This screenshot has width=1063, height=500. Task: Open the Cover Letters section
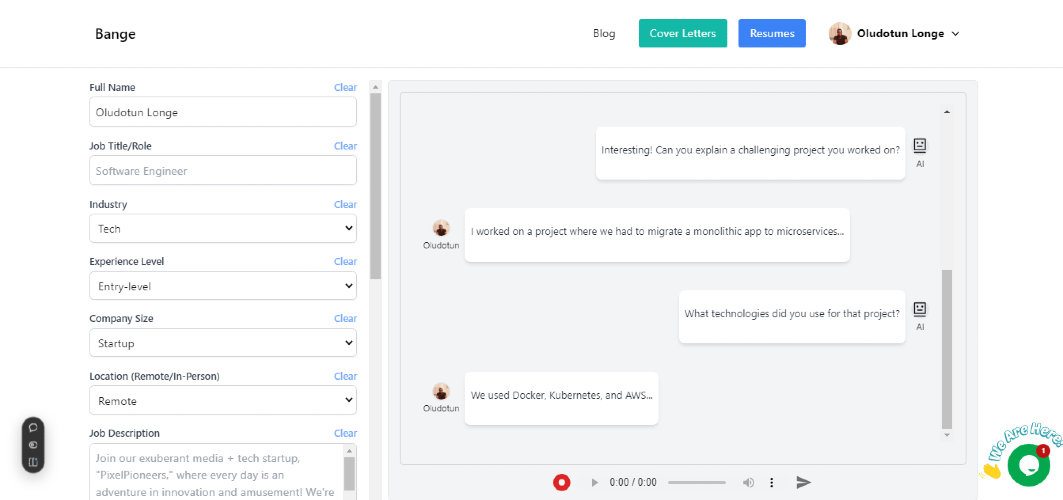[683, 33]
